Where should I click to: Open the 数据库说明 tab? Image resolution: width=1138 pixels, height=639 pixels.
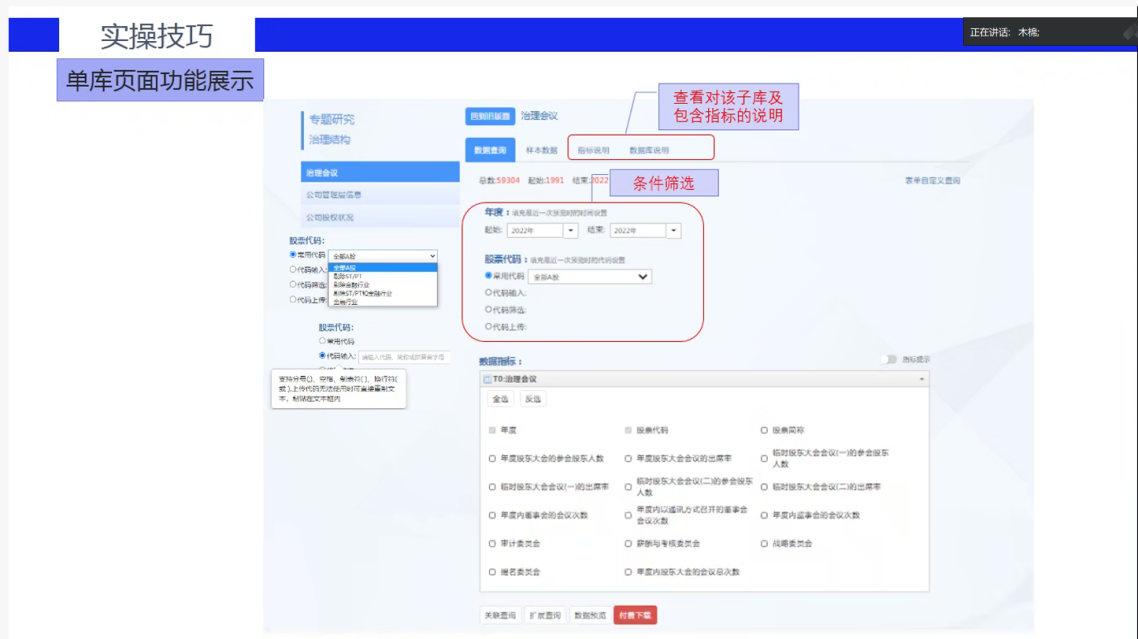tap(648, 150)
